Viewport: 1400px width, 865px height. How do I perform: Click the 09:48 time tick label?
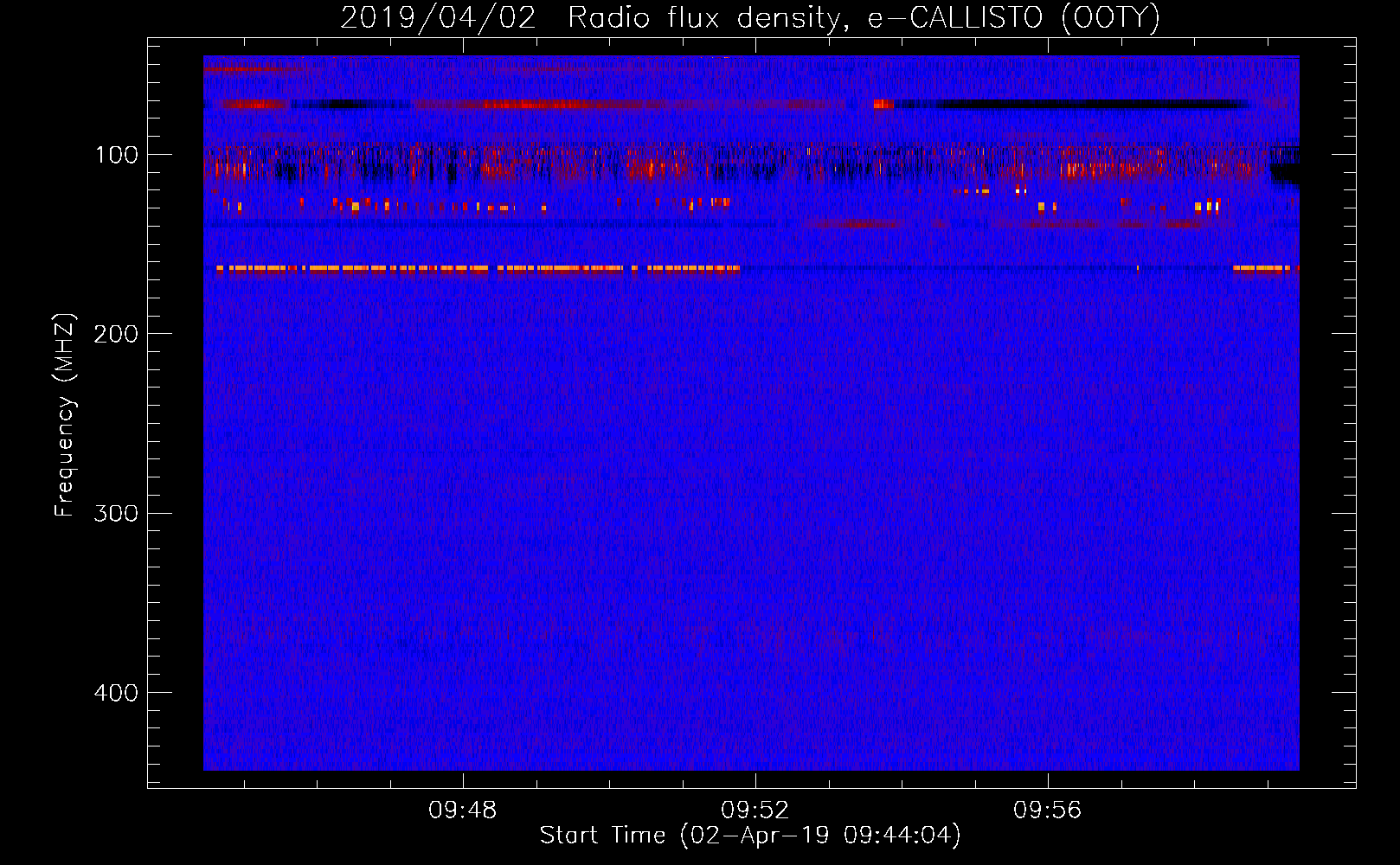coord(462,810)
